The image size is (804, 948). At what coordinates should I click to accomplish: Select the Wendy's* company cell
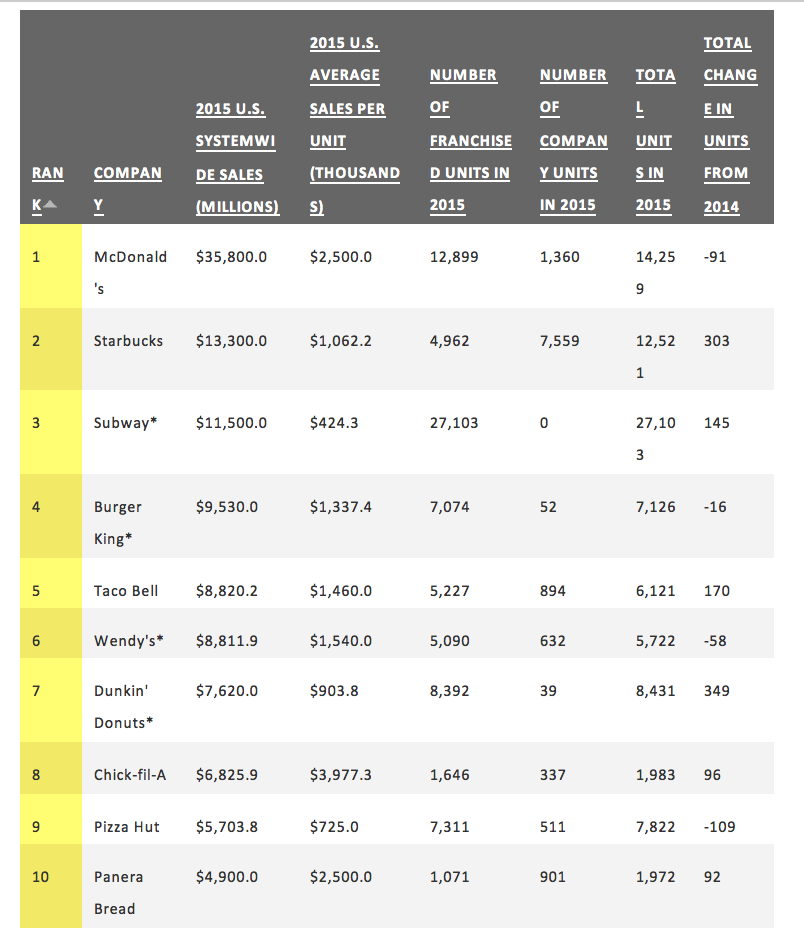[128, 640]
